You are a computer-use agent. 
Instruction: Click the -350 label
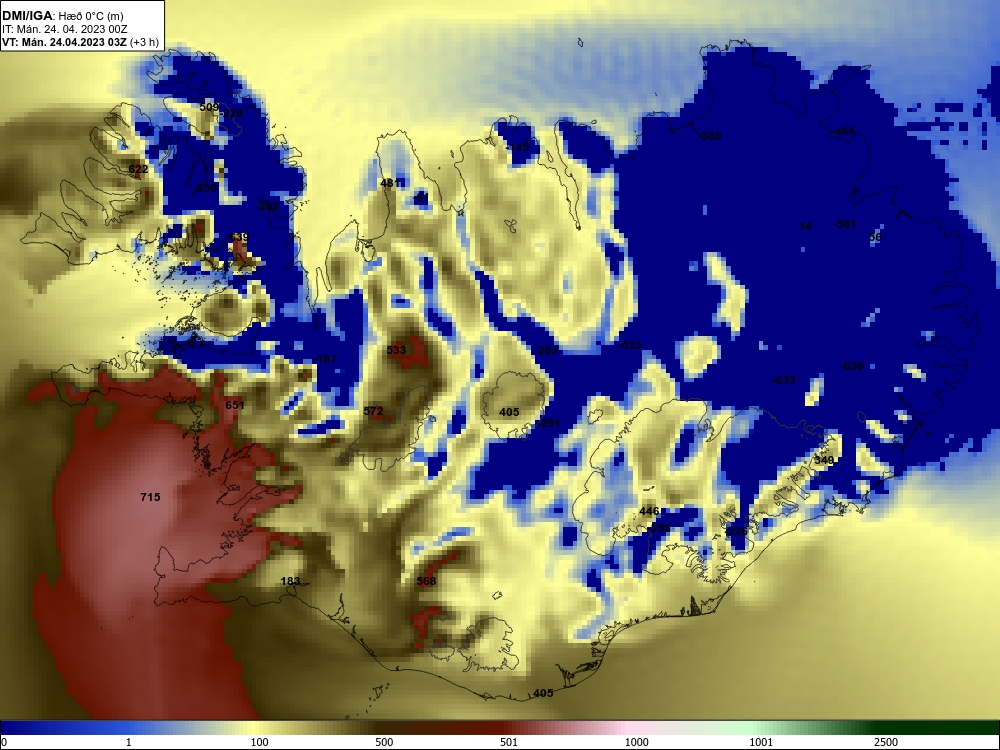205,188
